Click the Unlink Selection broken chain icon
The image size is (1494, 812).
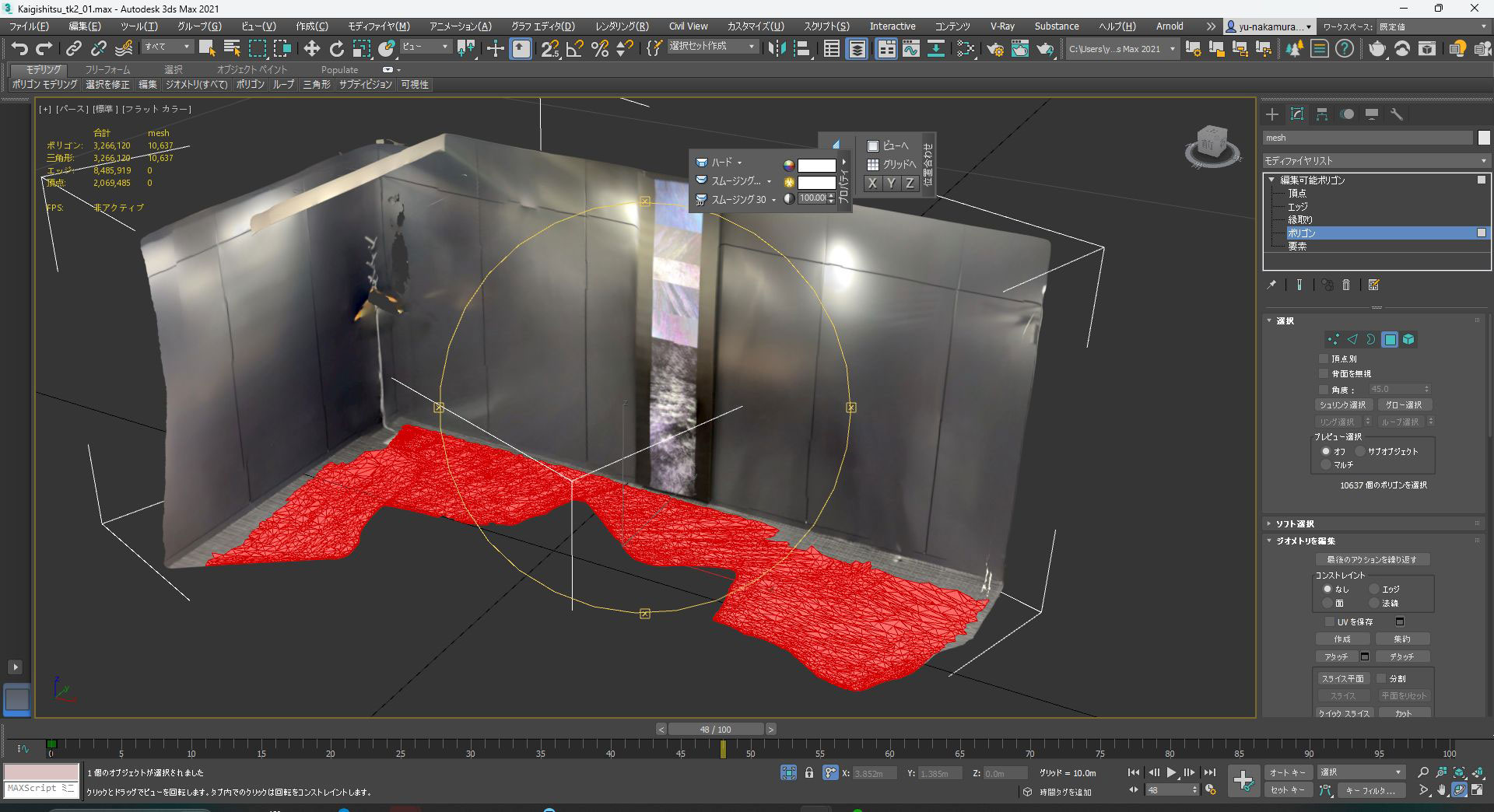(98, 49)
